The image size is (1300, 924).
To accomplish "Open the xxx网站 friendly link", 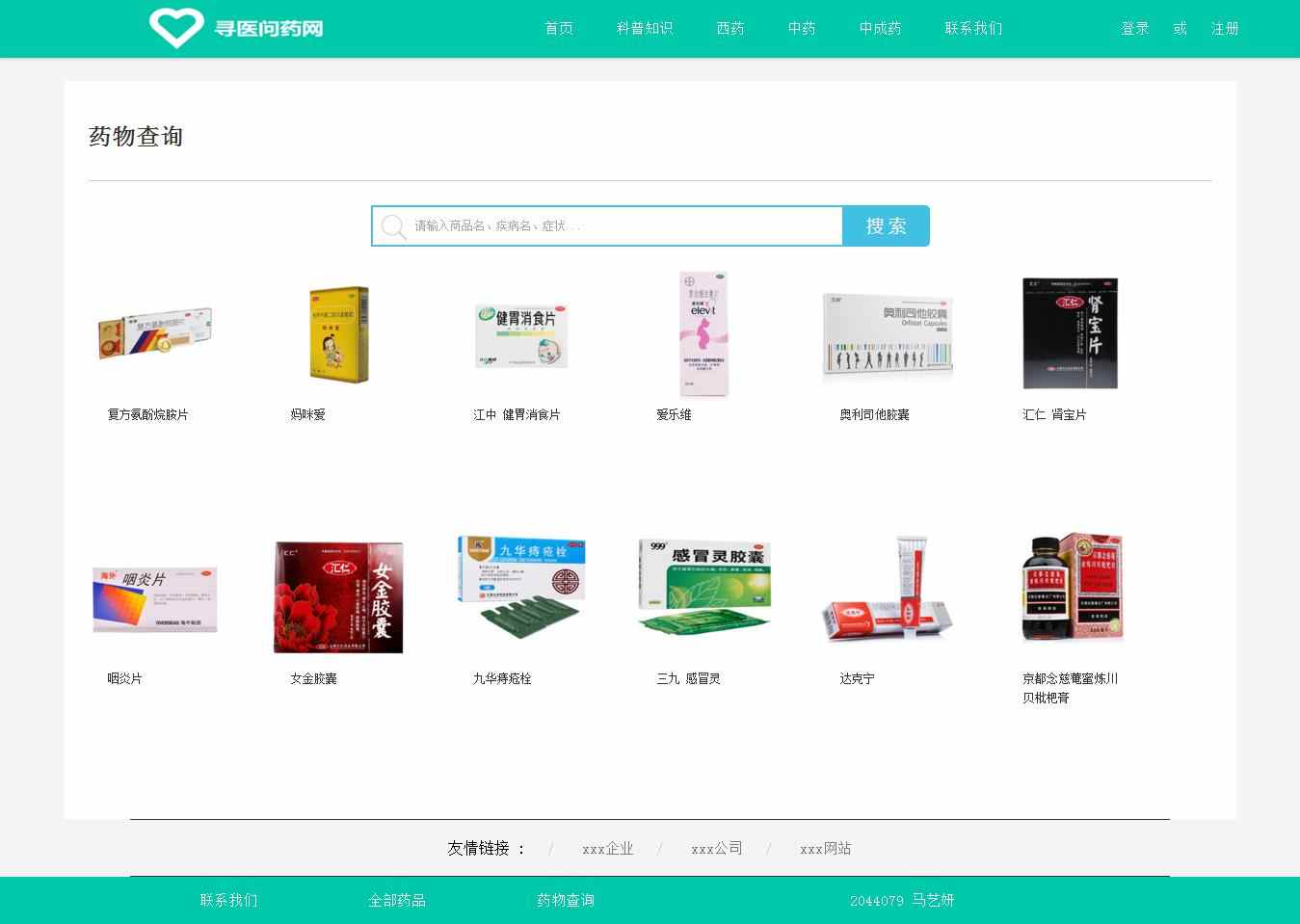I will pos(825,849).
